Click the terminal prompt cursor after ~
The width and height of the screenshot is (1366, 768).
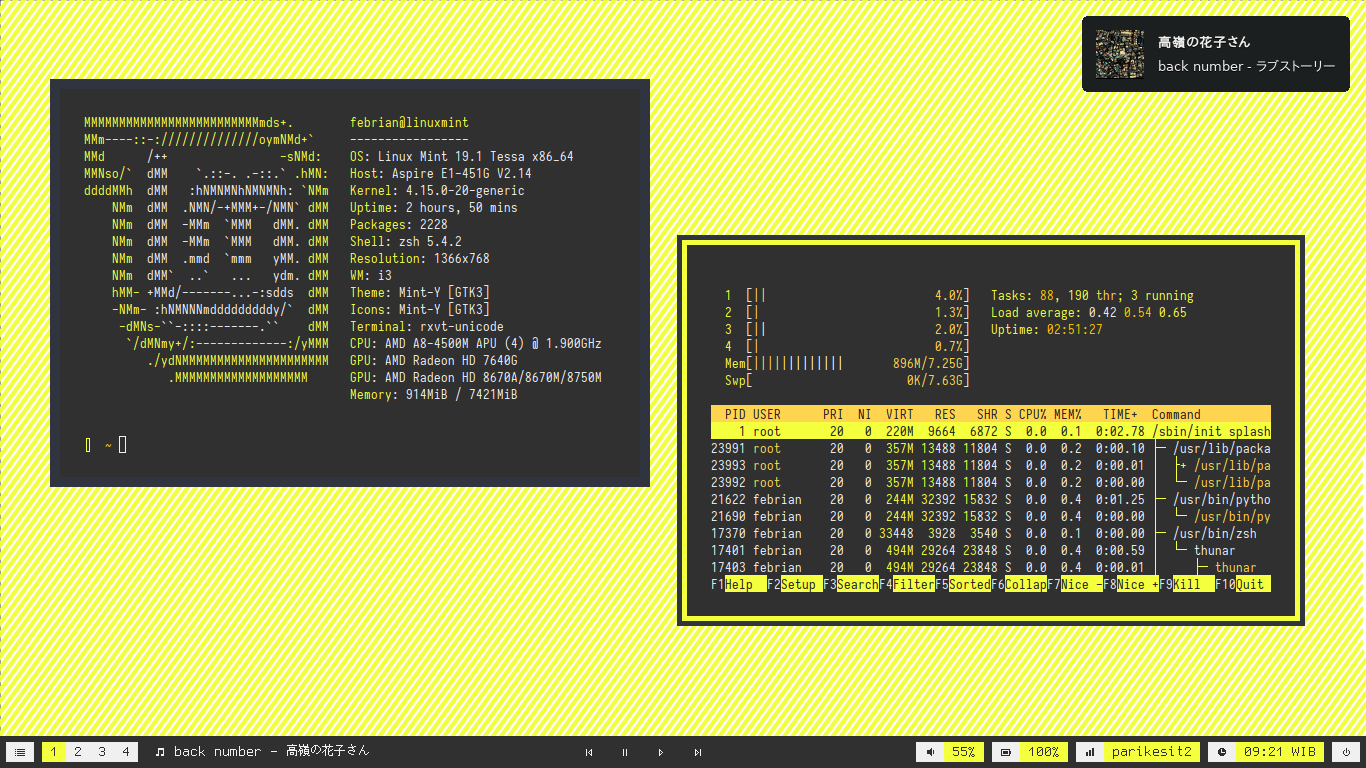pos(123,444)
